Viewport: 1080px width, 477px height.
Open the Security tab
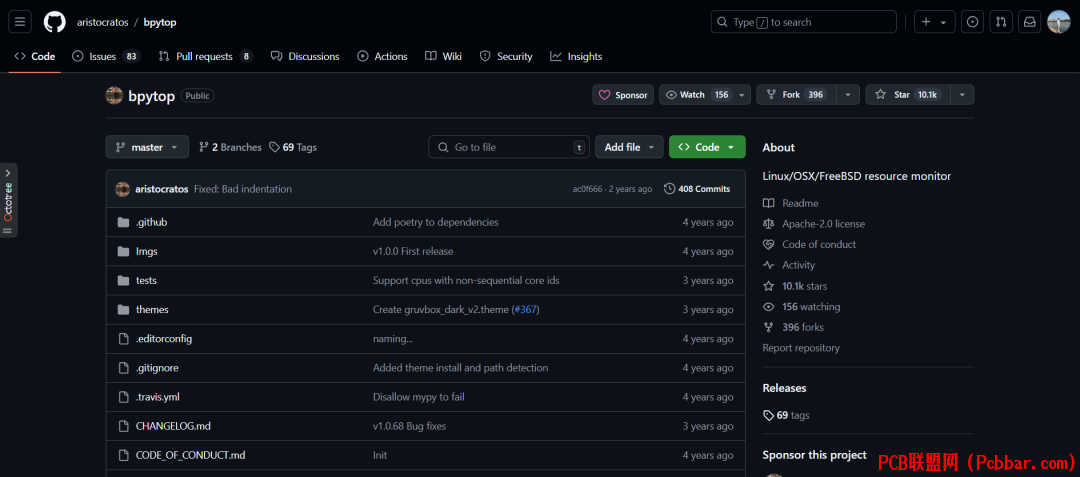(506, 56)
